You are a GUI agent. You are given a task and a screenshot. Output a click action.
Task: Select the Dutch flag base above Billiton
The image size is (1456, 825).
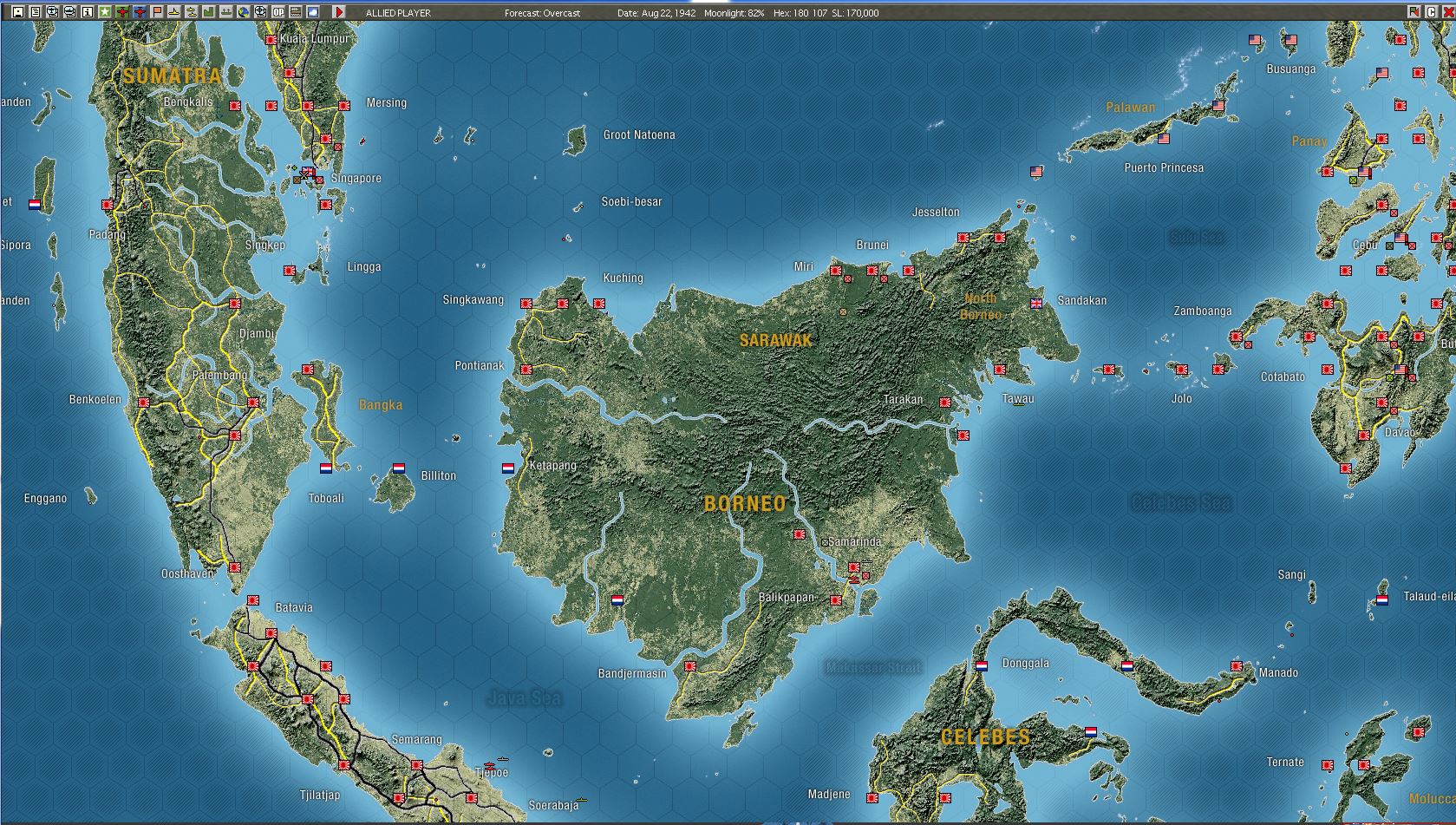coord(399,468)
